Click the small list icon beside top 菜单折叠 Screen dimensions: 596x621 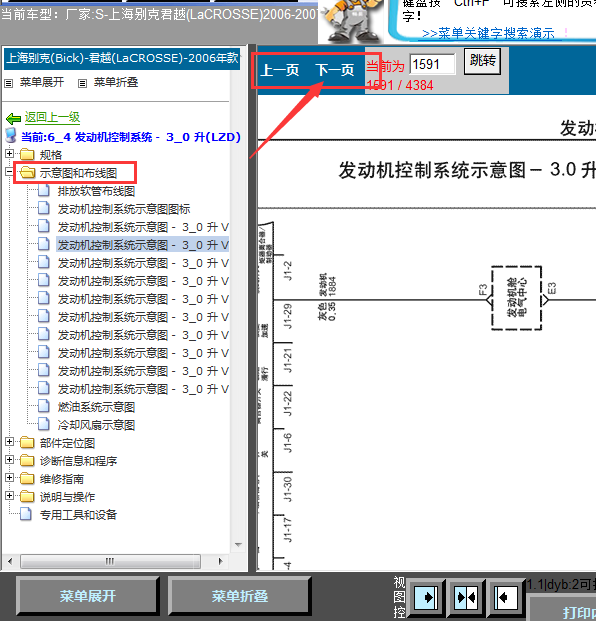click(x=82, y=83)
